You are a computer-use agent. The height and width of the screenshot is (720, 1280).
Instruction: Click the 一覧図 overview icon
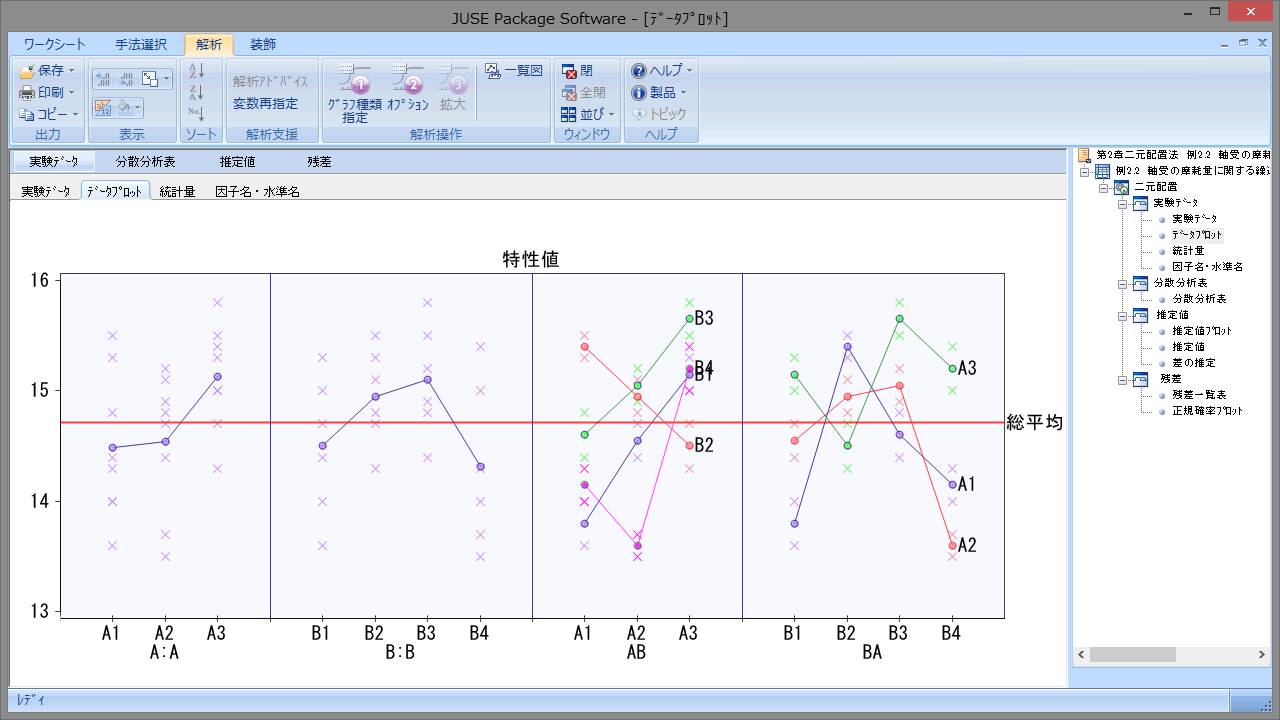coord(514,71)
